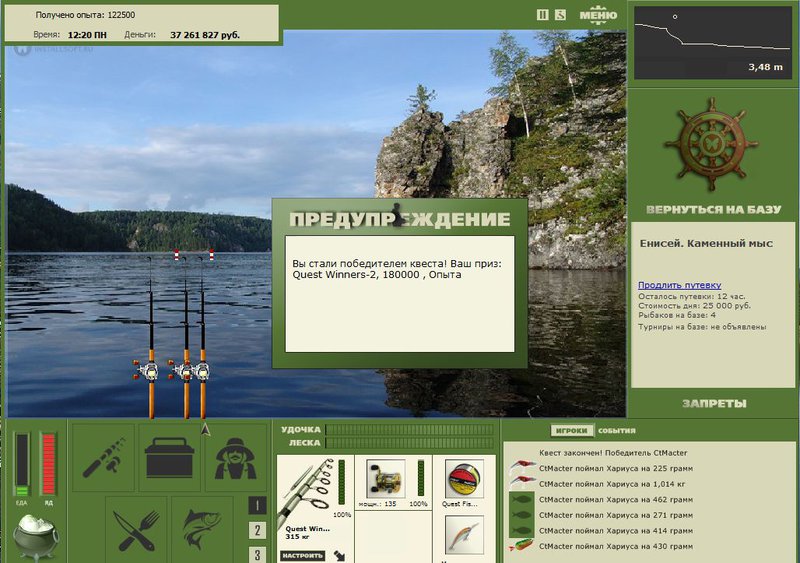Screen dimensions: 800x563
Task: Click the depth profile chart showing 3,48 m
Action: [712, 42]
